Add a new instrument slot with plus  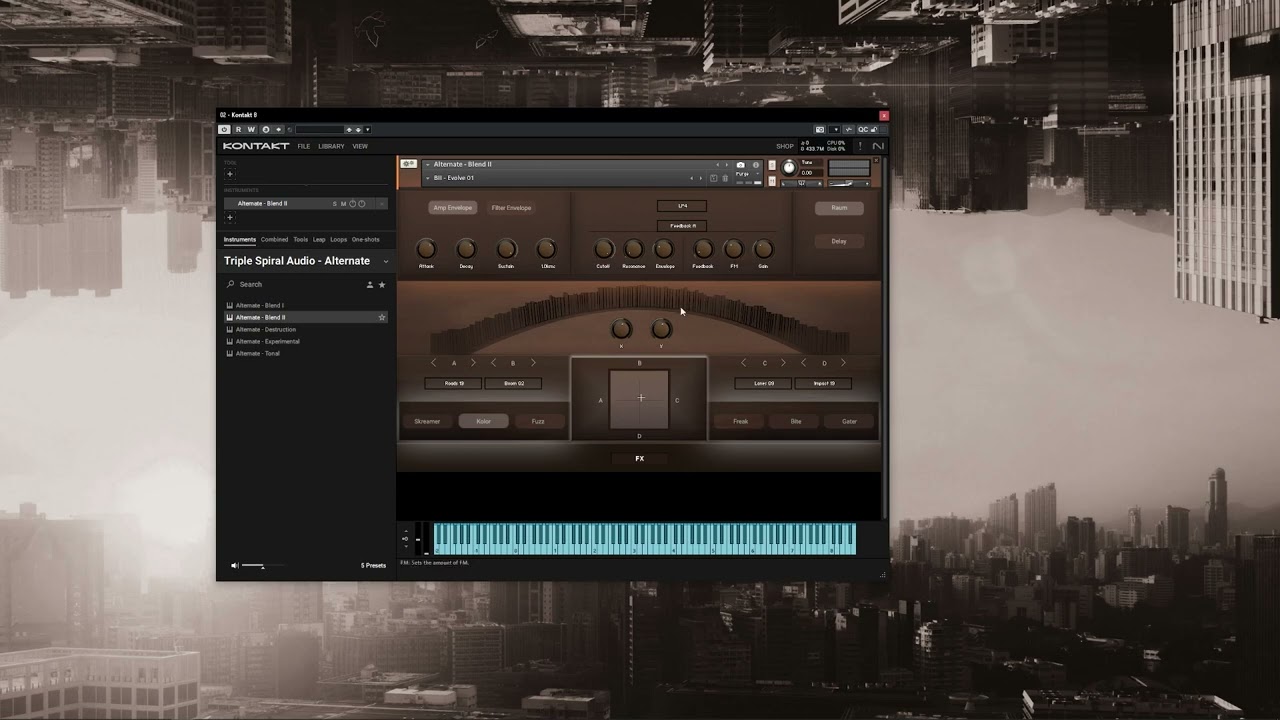click(x=229, y=217)
